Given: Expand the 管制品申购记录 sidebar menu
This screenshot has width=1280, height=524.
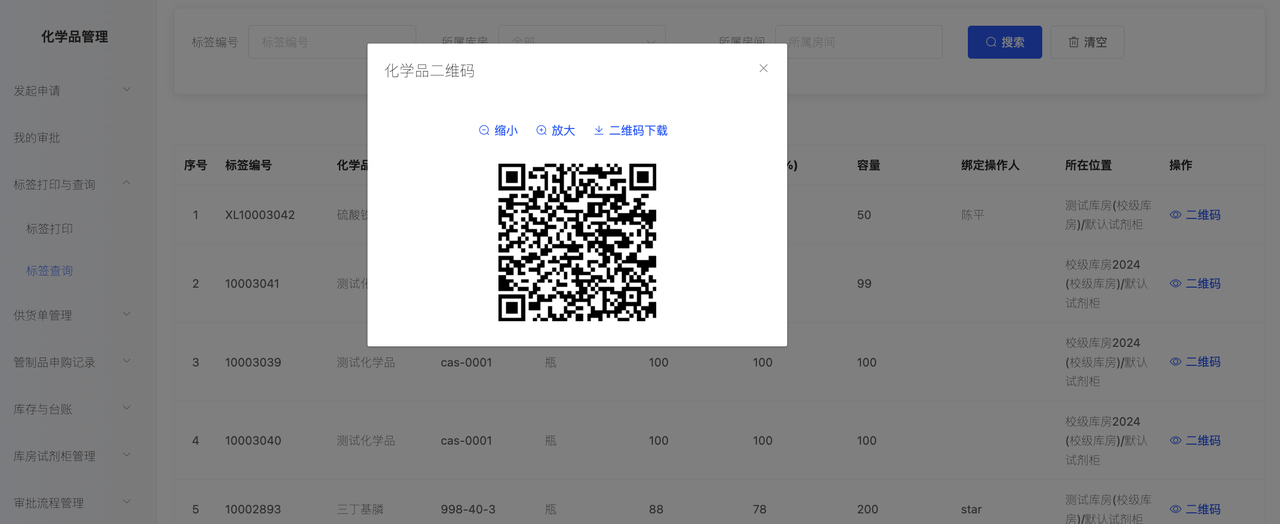Looking at the screenshot, I should click(78, 362).
